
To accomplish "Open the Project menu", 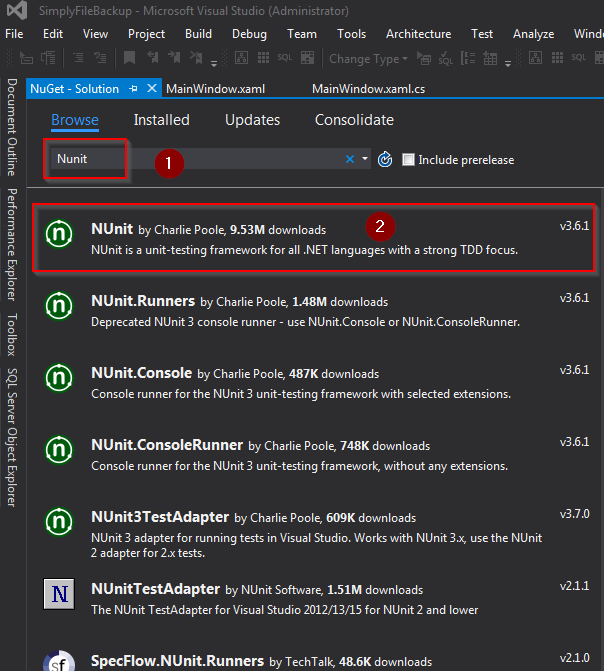I will coord(146,34).
